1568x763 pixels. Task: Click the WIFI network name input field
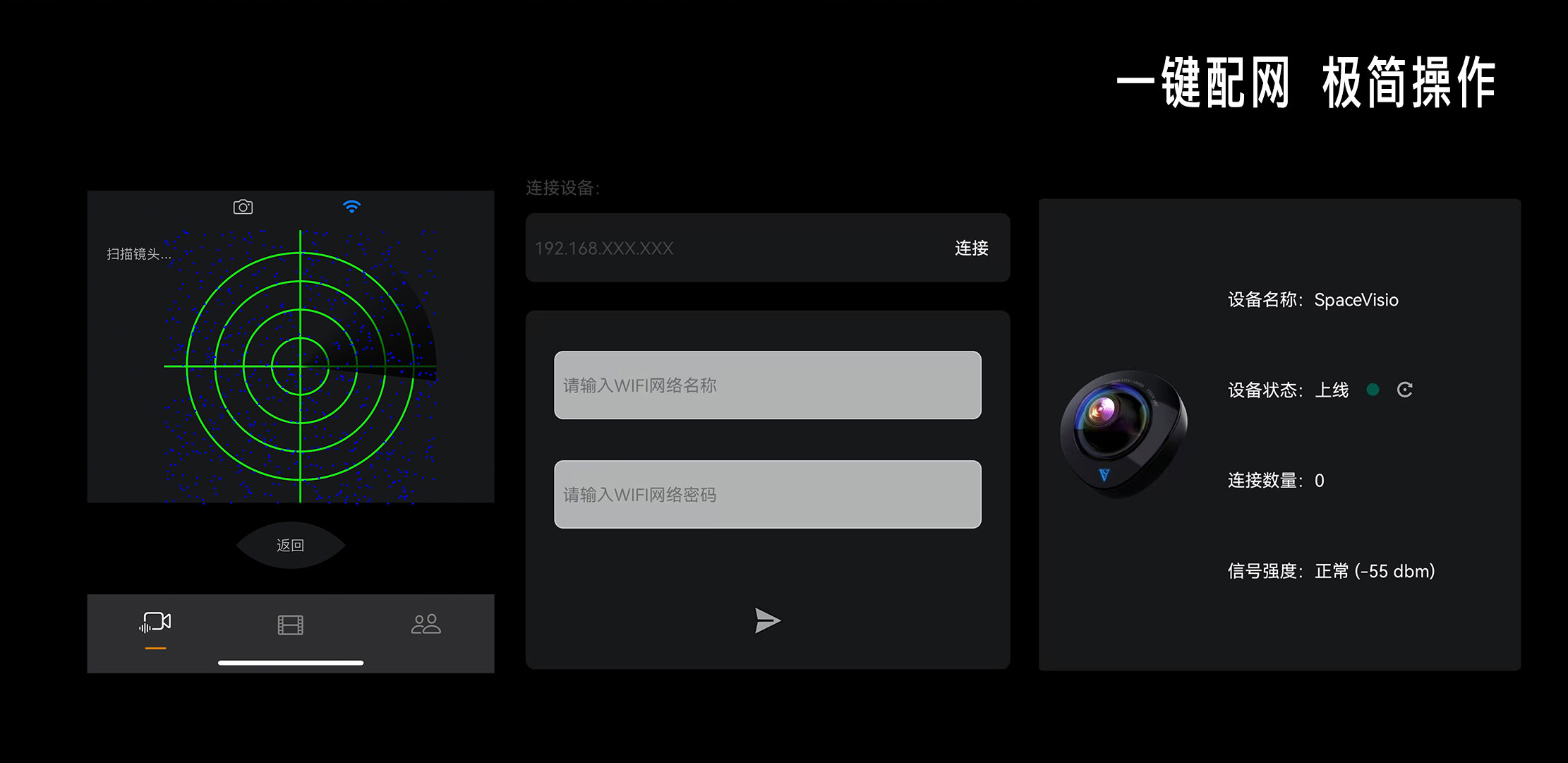768,385
